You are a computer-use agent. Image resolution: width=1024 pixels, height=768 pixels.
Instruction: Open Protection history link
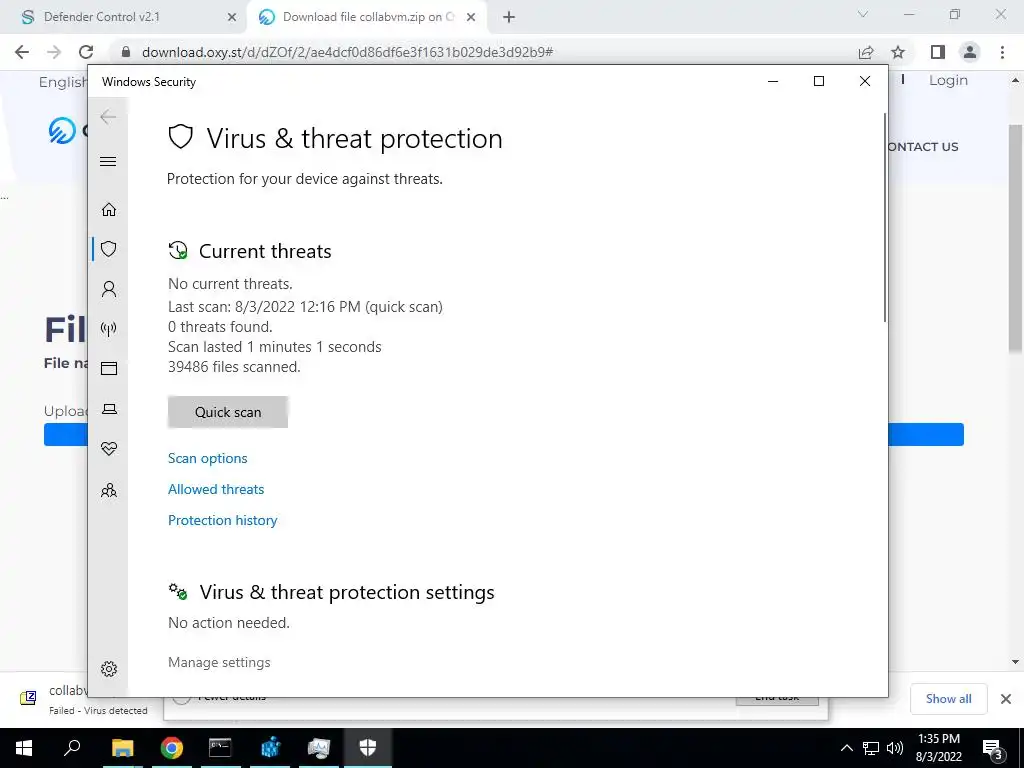tap(223, 520)
